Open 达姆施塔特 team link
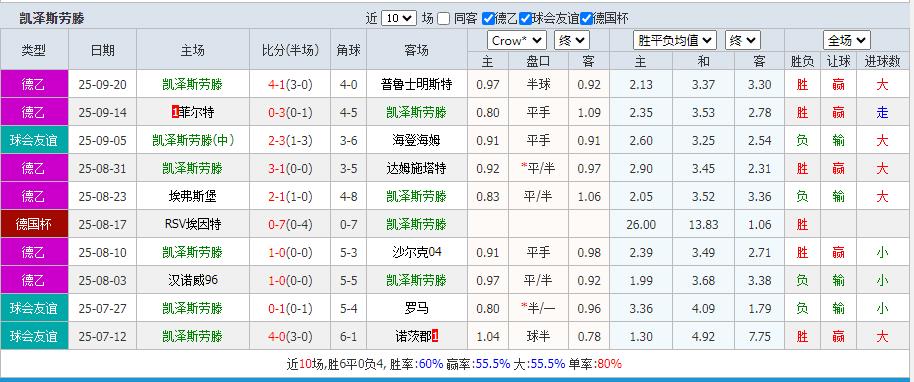 417,169
